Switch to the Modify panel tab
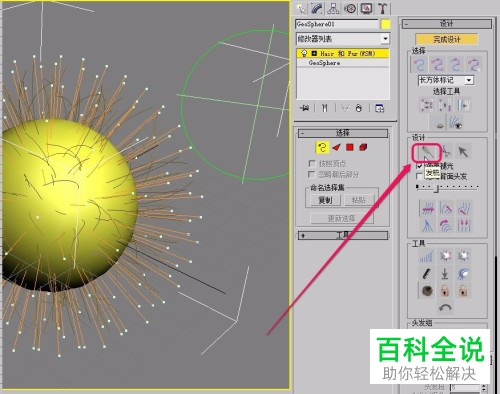Viewport: 500px width, 394px height. coord(317,8)
